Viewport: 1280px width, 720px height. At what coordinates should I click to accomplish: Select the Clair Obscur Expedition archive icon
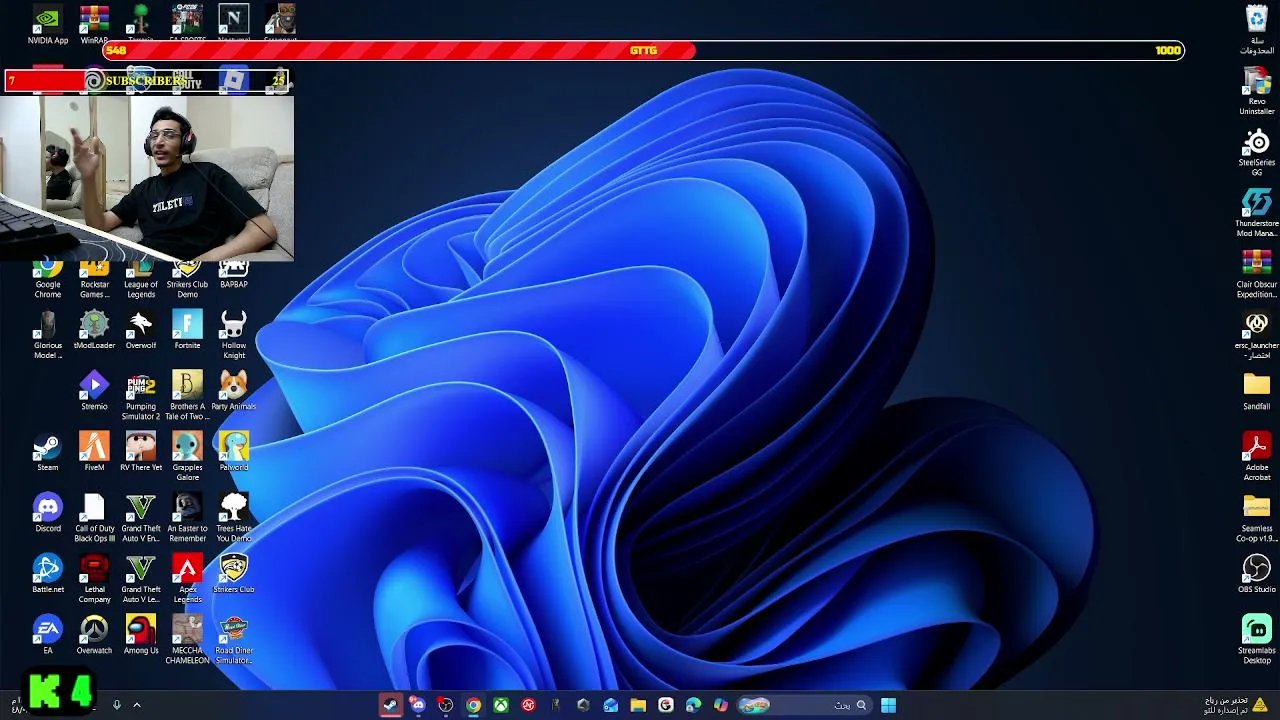(1257, 274)
